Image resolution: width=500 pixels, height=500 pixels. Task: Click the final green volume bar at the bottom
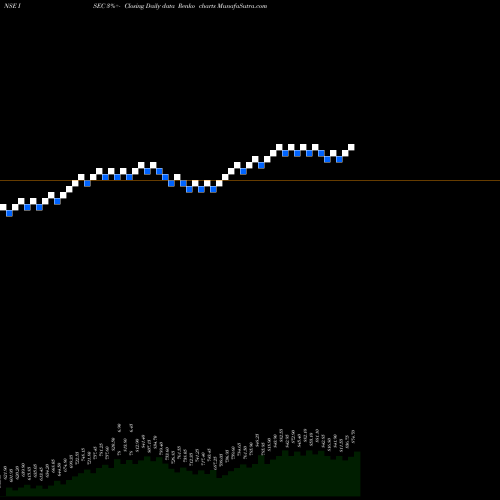coord(357,474)
